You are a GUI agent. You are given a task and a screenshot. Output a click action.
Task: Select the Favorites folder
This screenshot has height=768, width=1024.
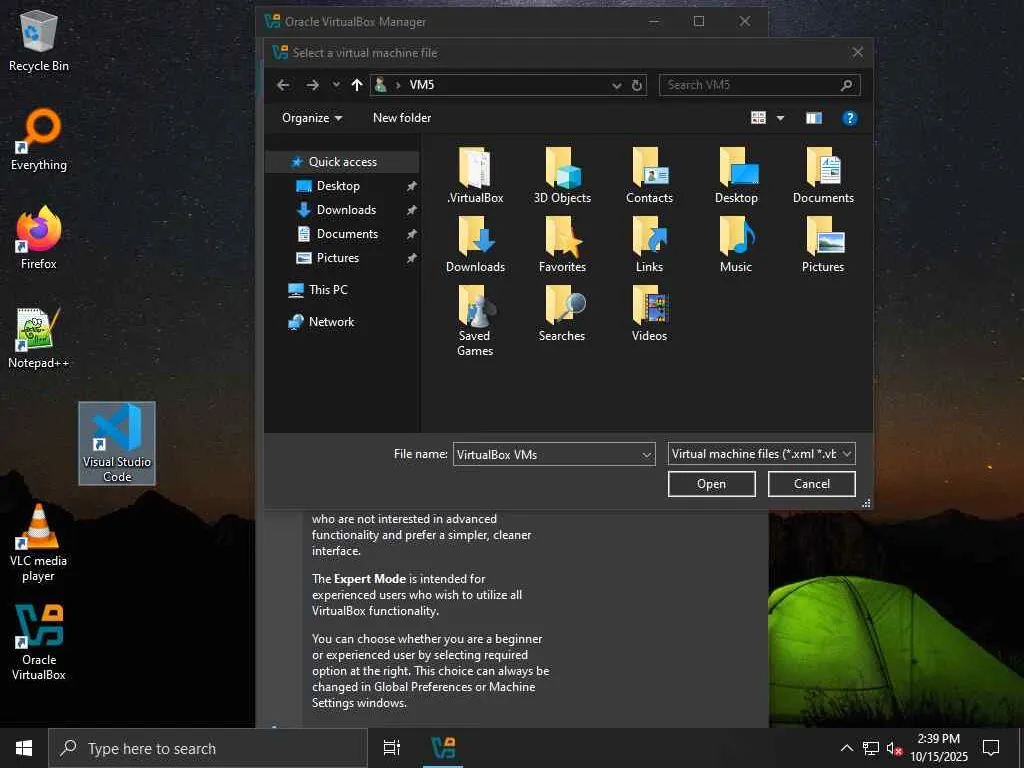click(x=562, y=244)
